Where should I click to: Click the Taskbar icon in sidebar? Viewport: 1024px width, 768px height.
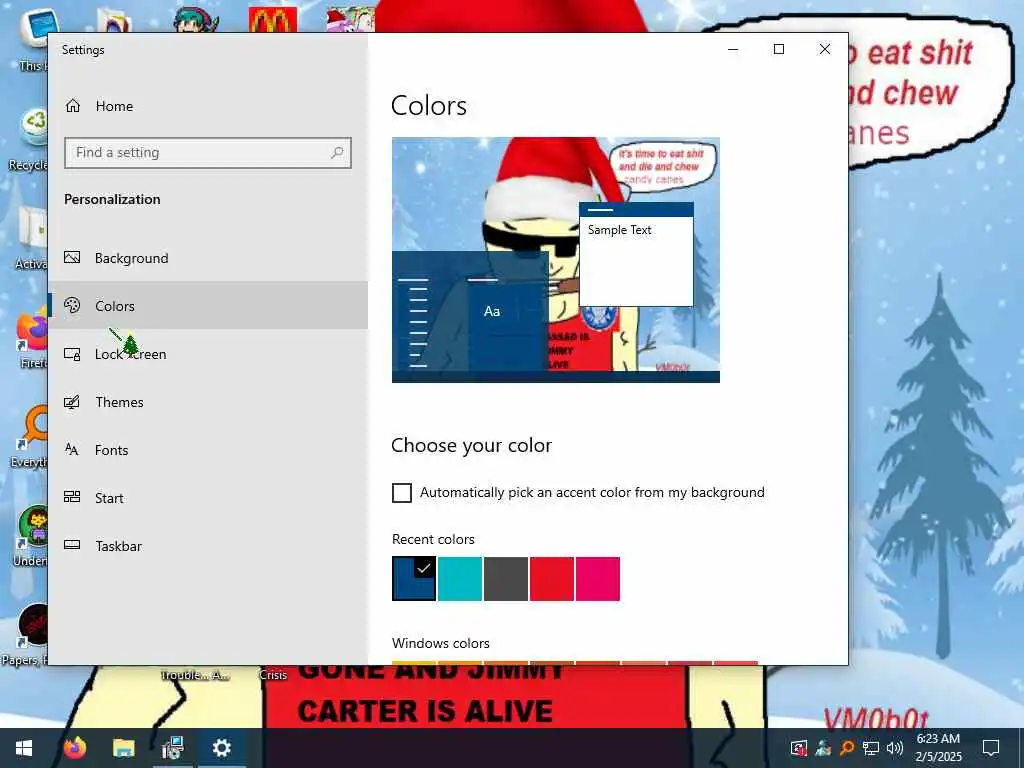(x=72, y=545)
